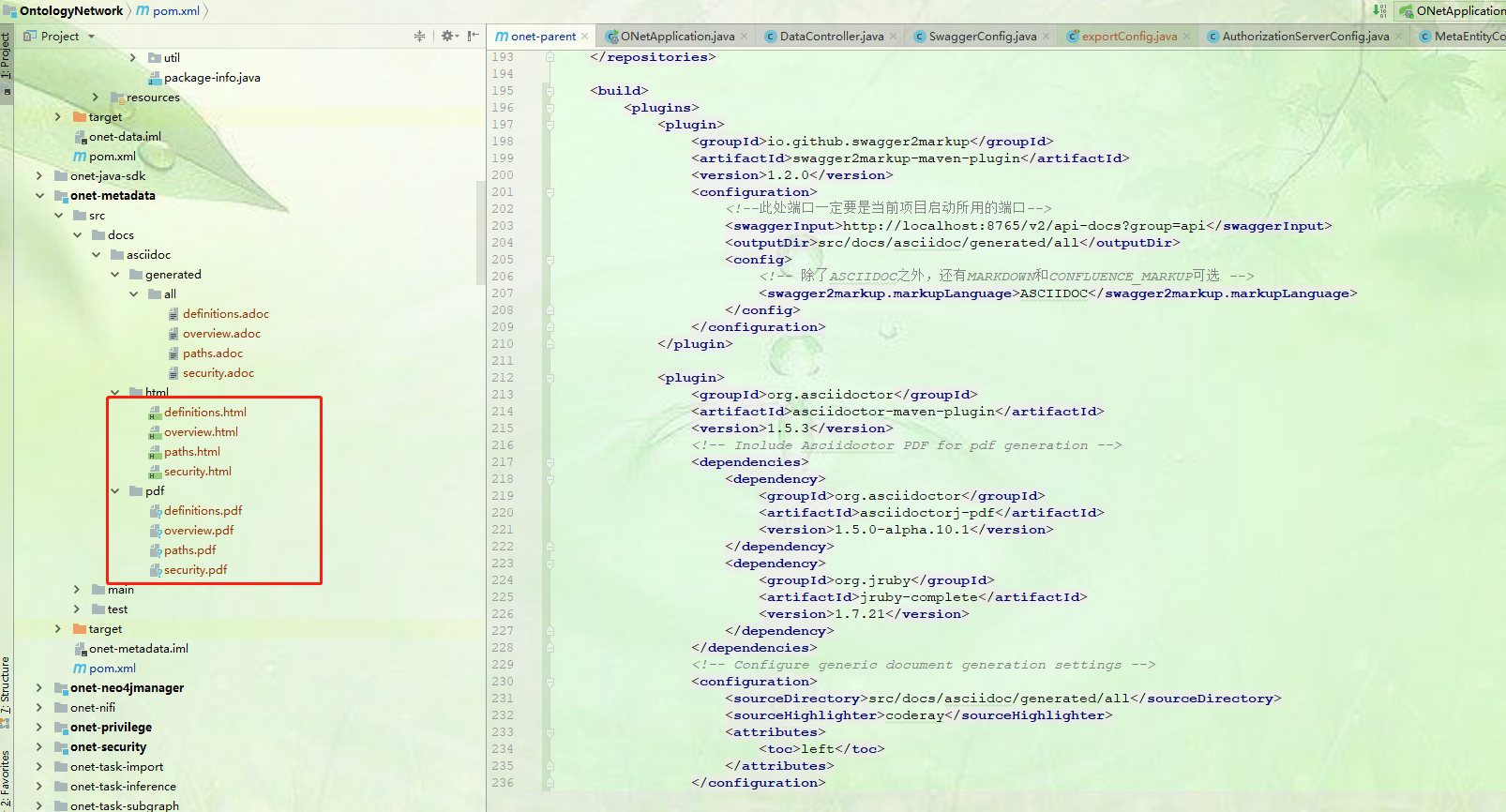Click the pom.xml breadcrumb

176,11
